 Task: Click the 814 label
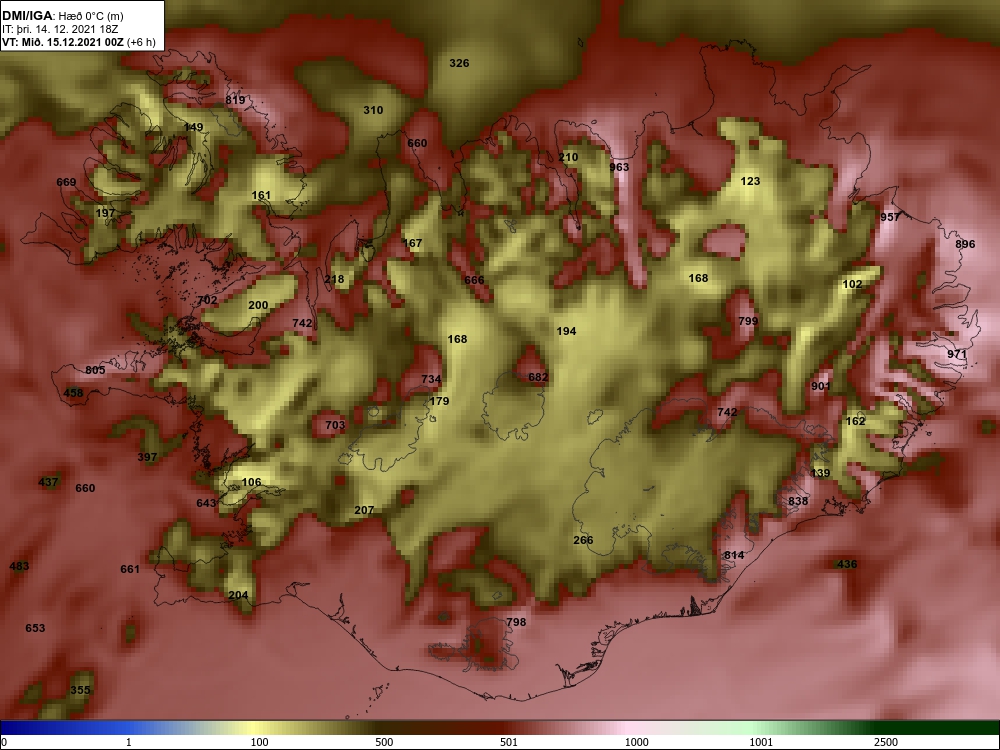pos(734,555)
